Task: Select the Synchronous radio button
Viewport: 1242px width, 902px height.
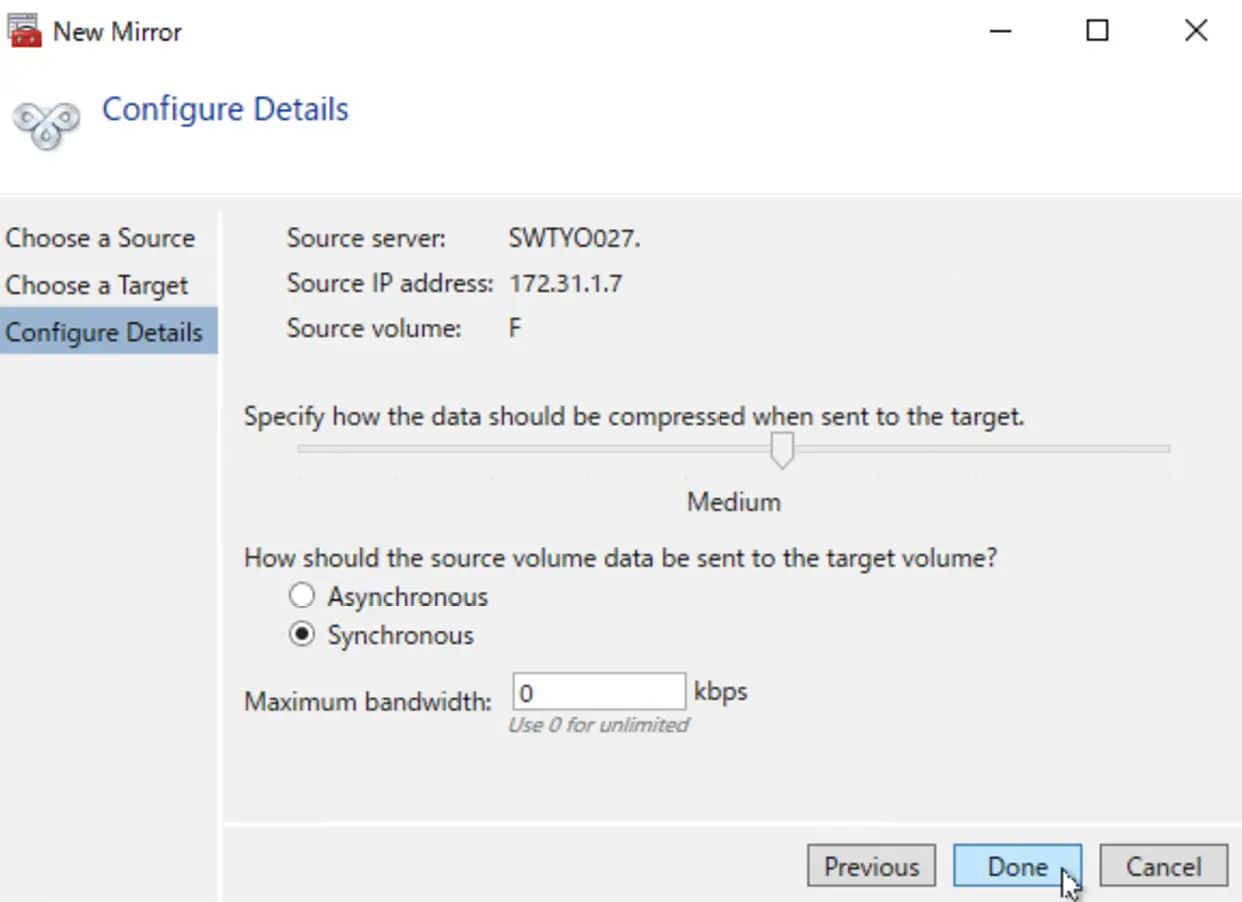Action: 302,635
